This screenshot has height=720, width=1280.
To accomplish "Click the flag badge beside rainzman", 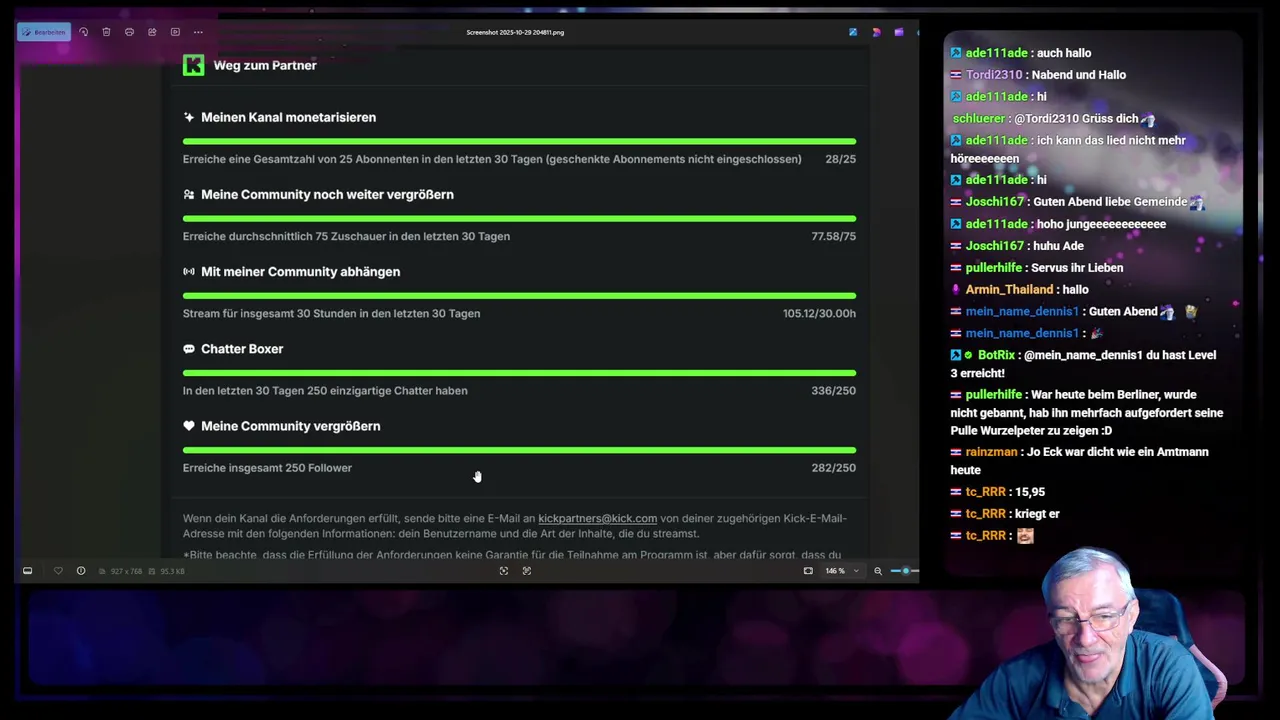I will [x=956, y=452].
